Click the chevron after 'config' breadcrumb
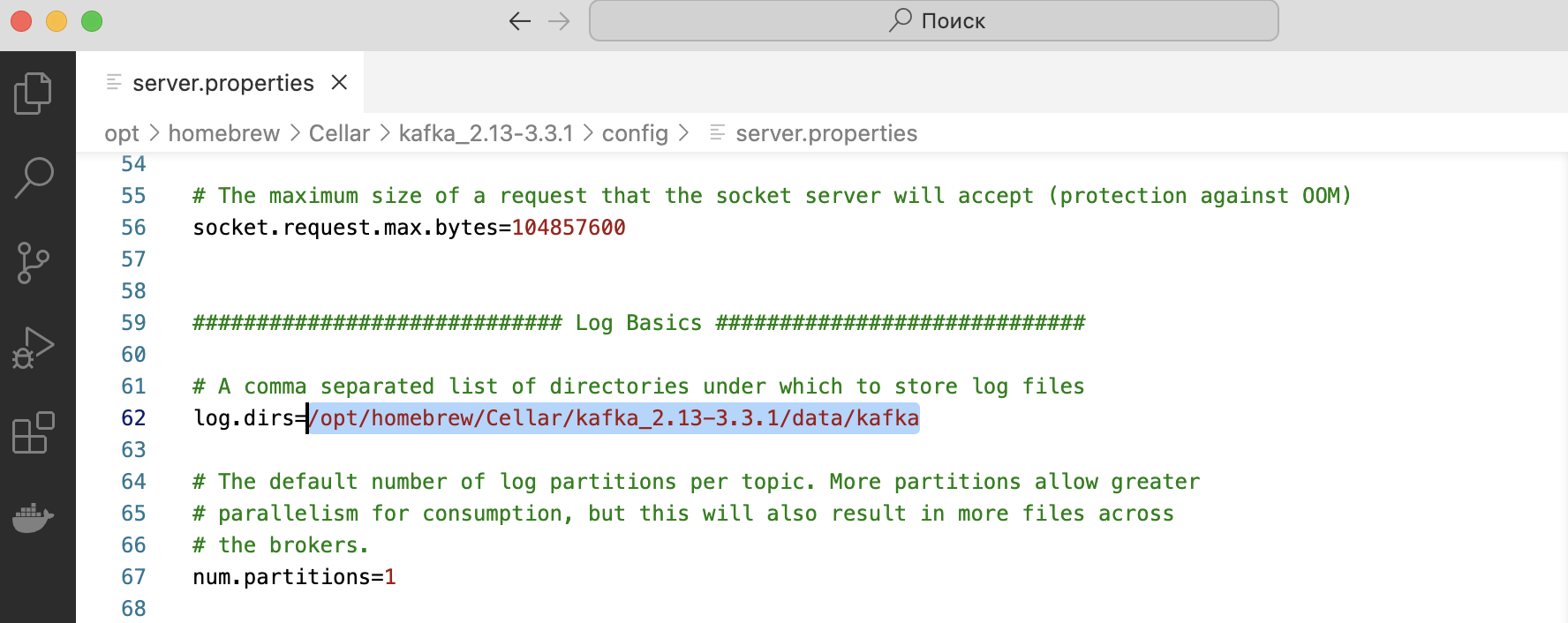This screenshot has height=623, width=1568. [x=683, y=133]
